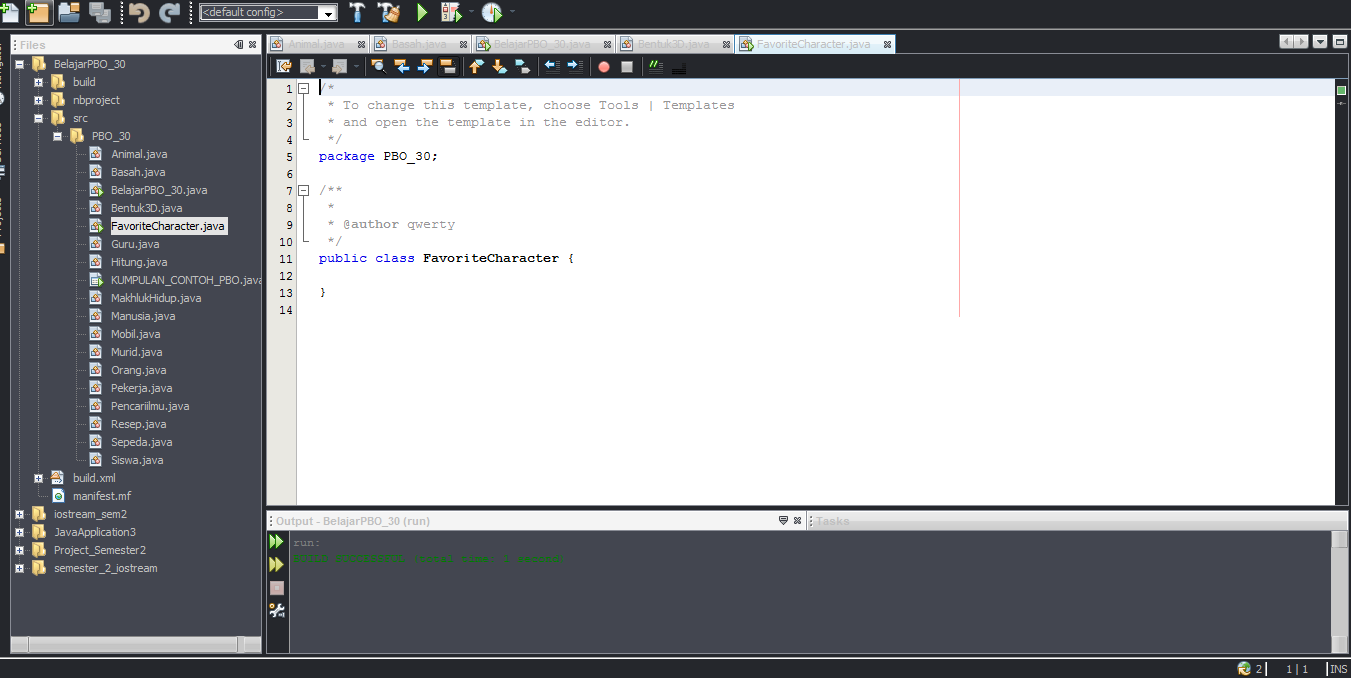Click the Uncomment lines icon
Screen dimensions: 1351x678
(679, 66)
